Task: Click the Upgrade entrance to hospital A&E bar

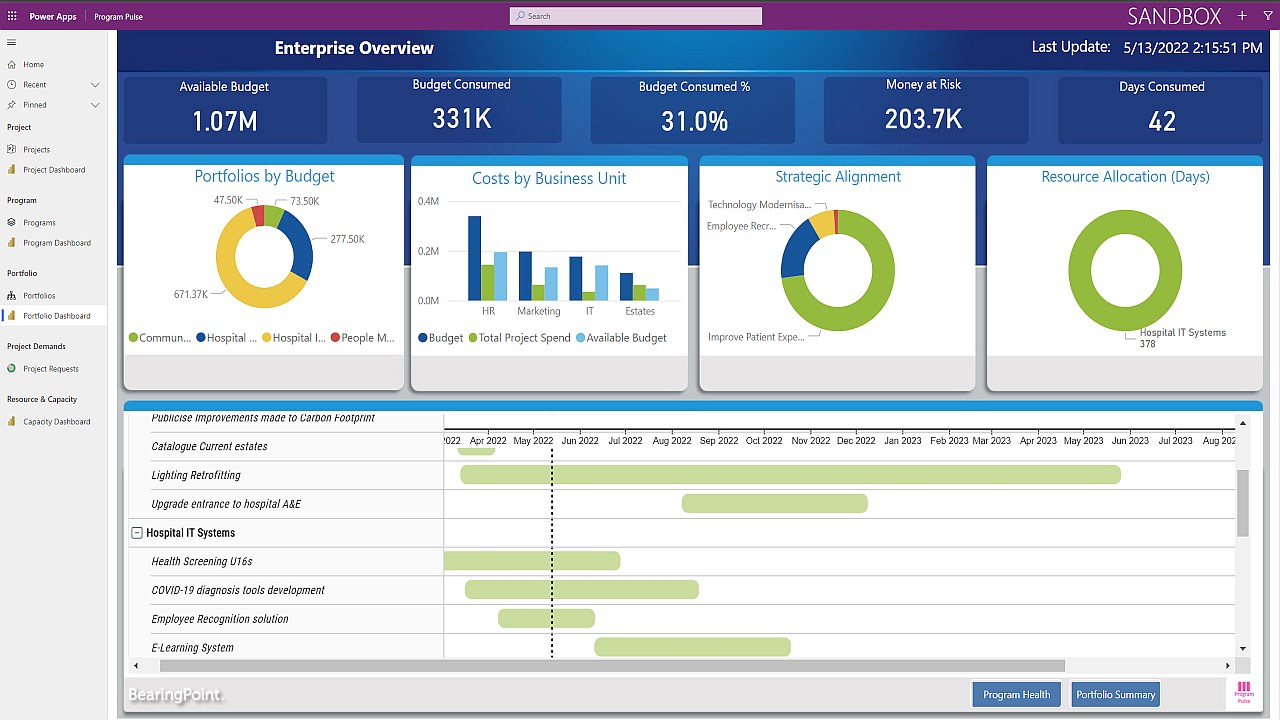Action: click(775, 504)
